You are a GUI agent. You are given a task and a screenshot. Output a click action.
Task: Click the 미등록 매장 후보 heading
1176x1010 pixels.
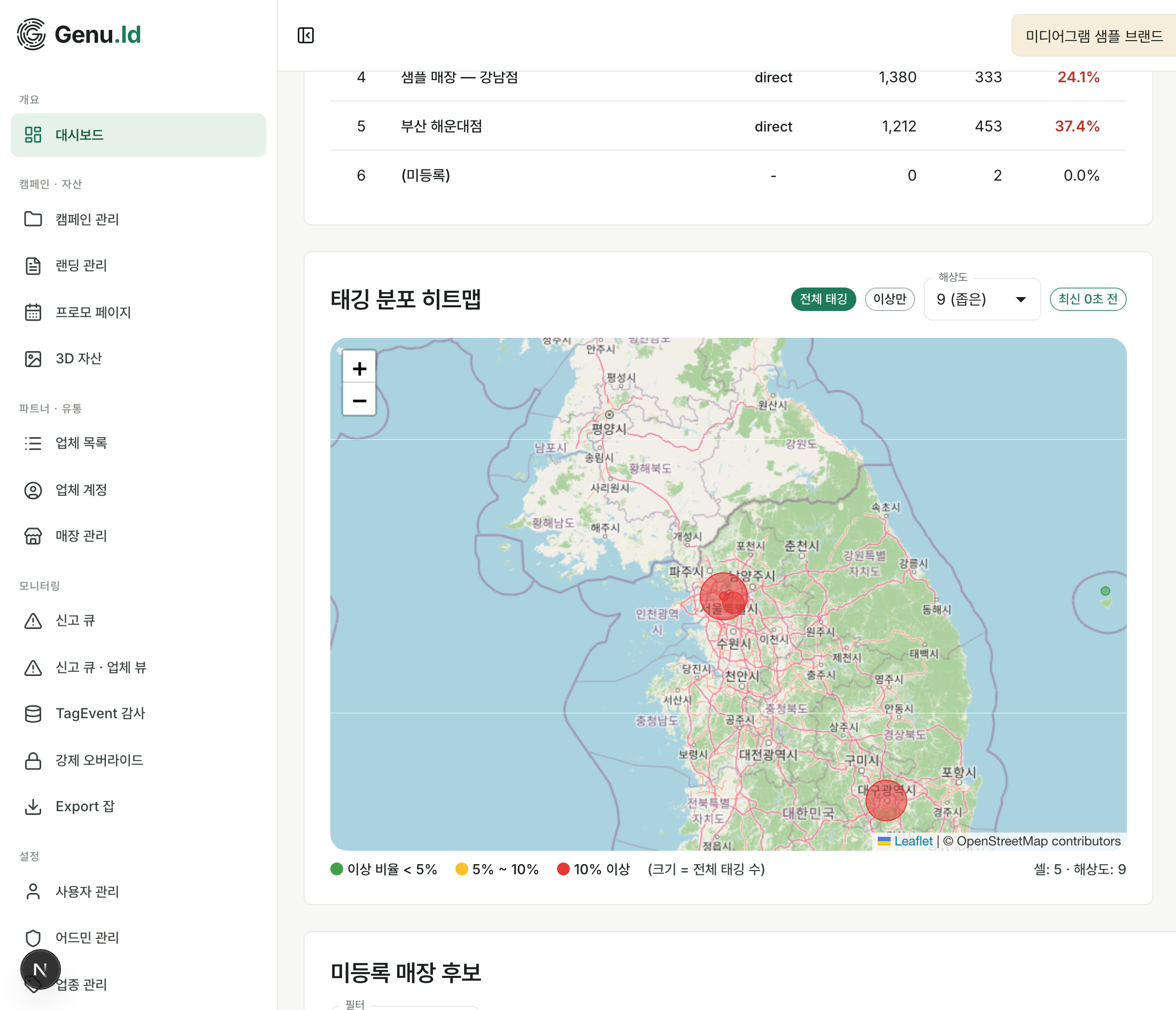coord(406,973)
